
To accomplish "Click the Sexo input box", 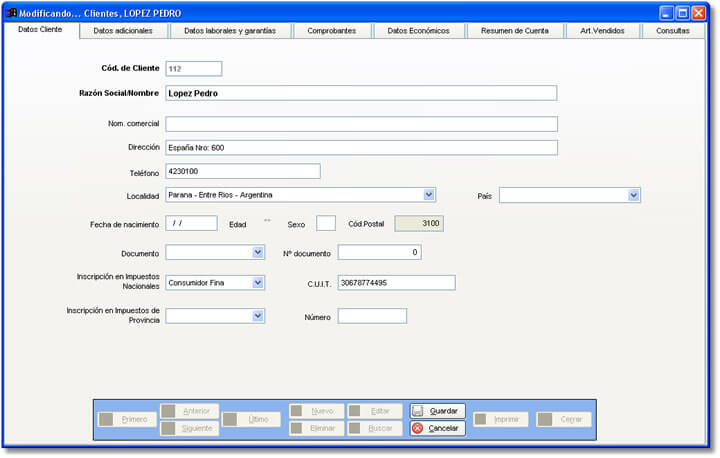I will click(326, 224).
